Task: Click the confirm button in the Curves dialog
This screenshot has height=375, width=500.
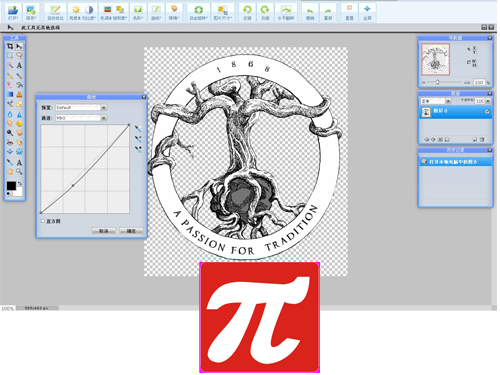Action: point(131,231)
